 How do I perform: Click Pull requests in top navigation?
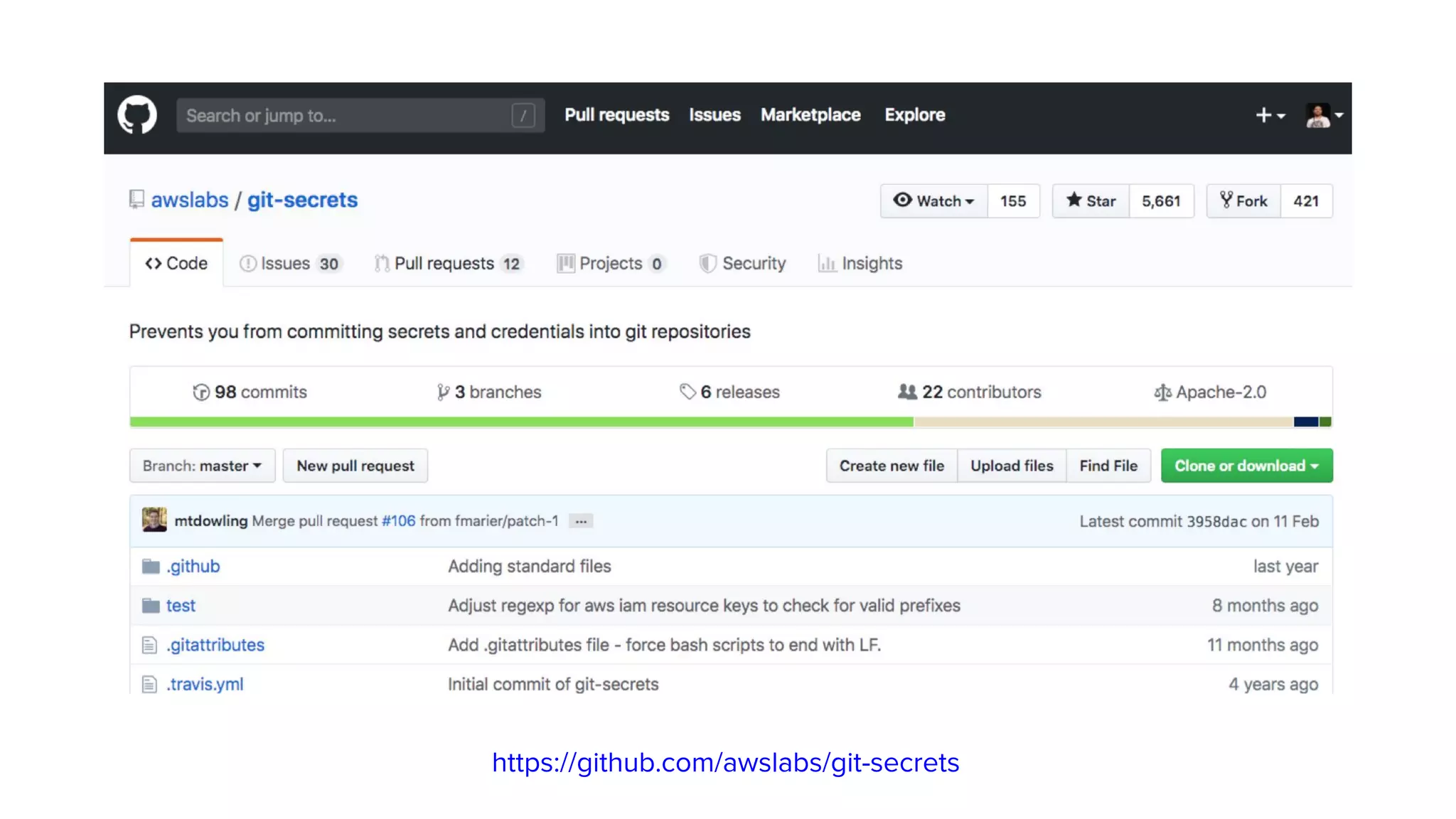(617, 115)
